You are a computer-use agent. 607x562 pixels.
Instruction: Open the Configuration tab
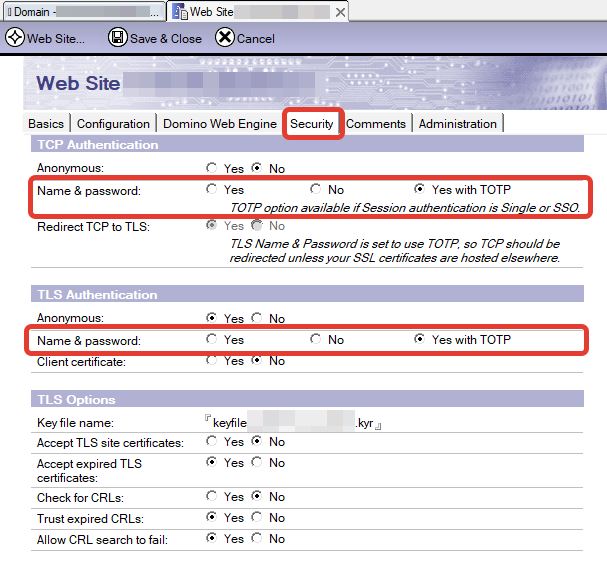click(x=113, y=124)
